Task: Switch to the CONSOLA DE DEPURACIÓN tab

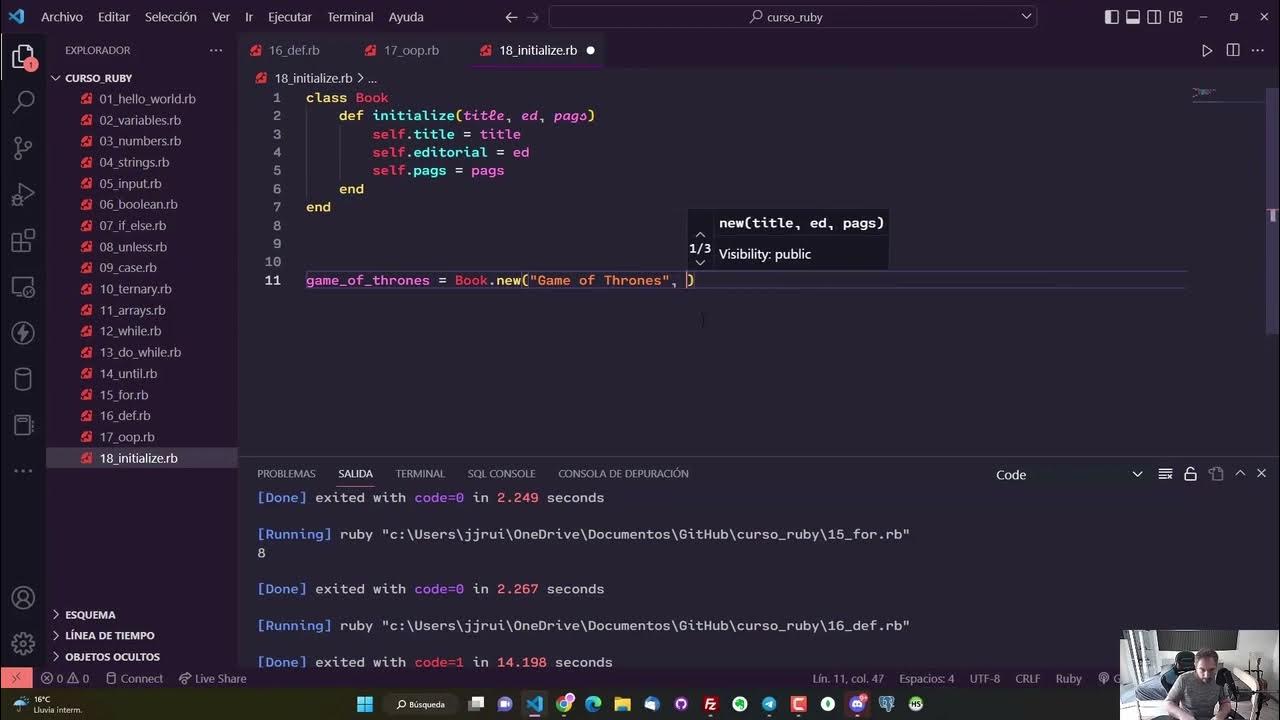Action: pyautogui.click(x=623, y=474)
